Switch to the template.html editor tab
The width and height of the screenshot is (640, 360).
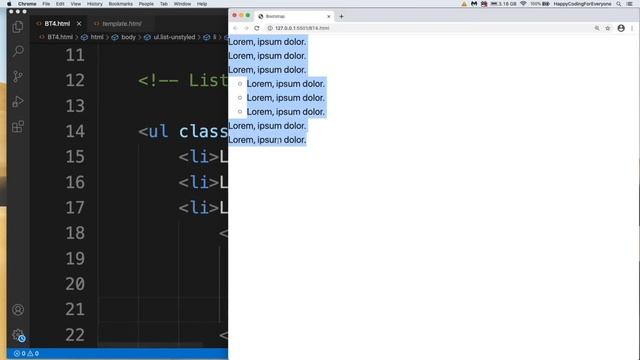tap(122, 24)
